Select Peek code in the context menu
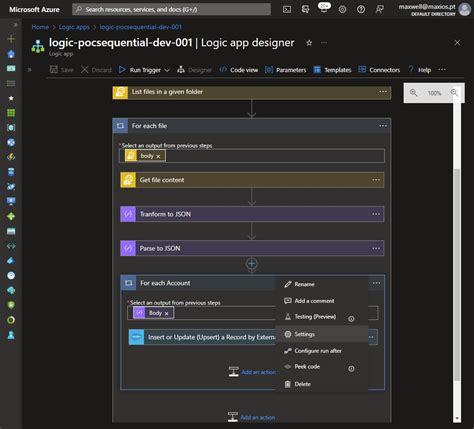The width and height of the screenshot is (474, 429). pyautogui.click(x=322, y=367)
